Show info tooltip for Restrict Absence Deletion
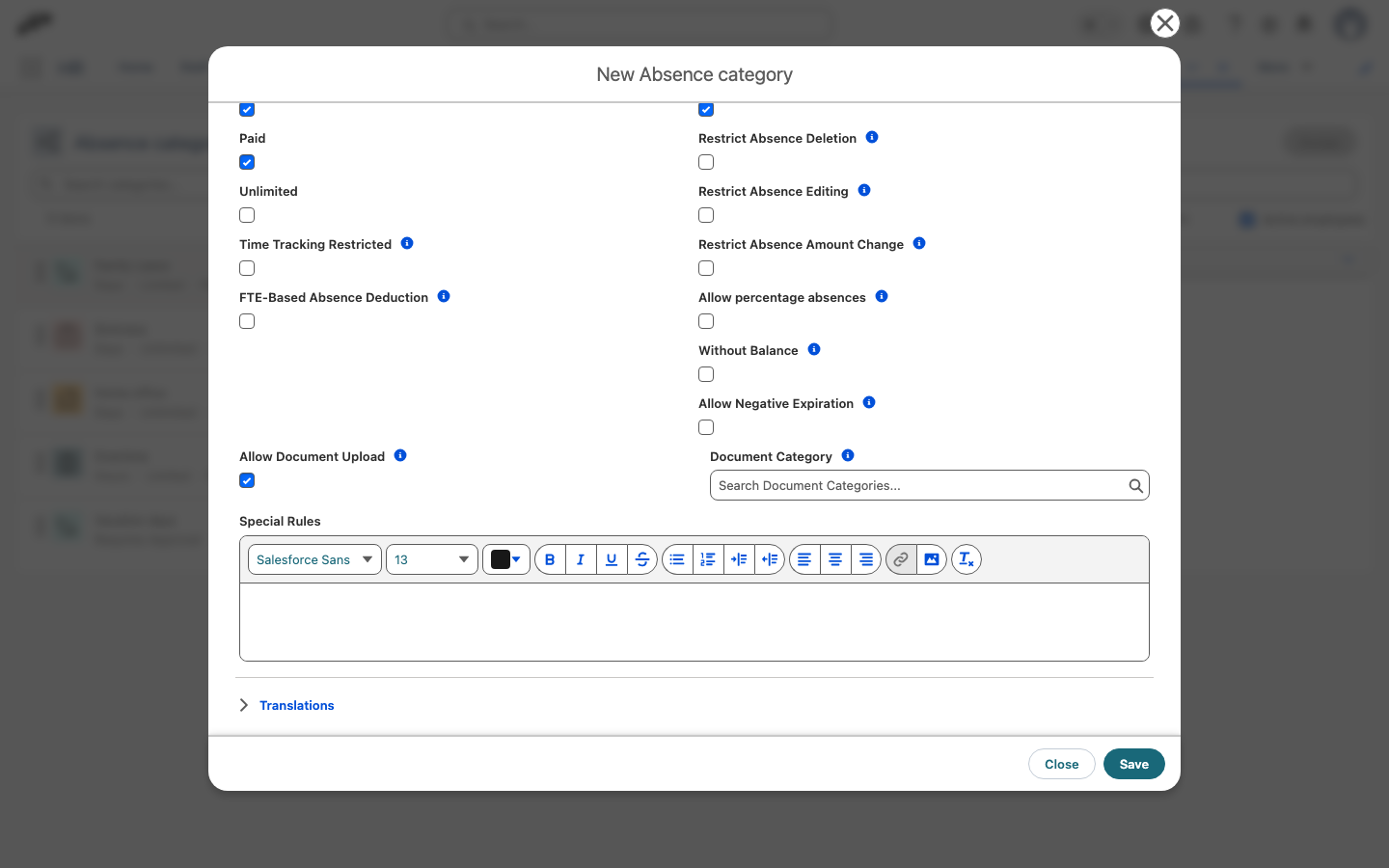This screenshot has width=1389, height=868. (872, 137)
